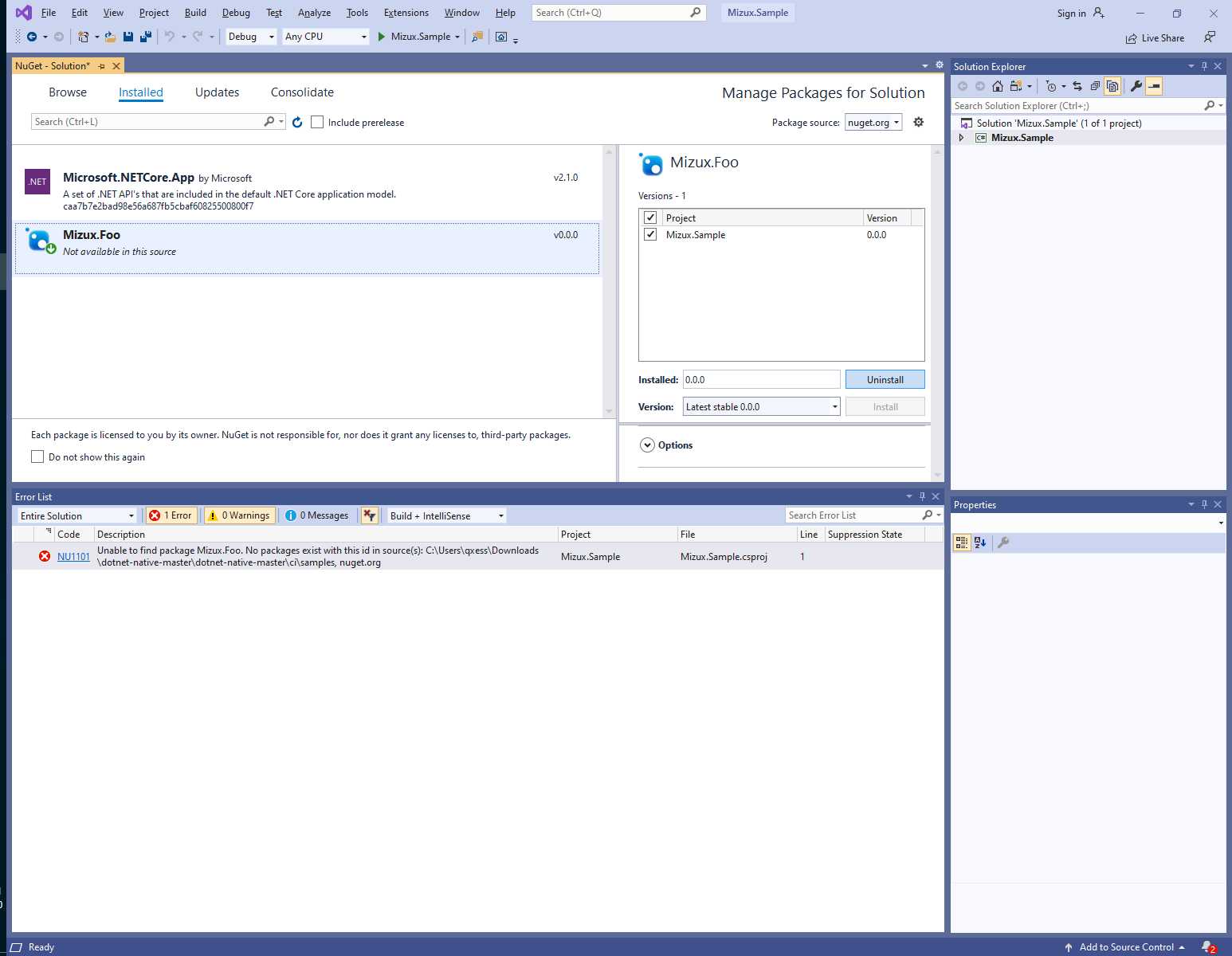The width and height of the screenshot is (1232, 956).
Task: Expand the Options section
Action: tap(647, 445)
